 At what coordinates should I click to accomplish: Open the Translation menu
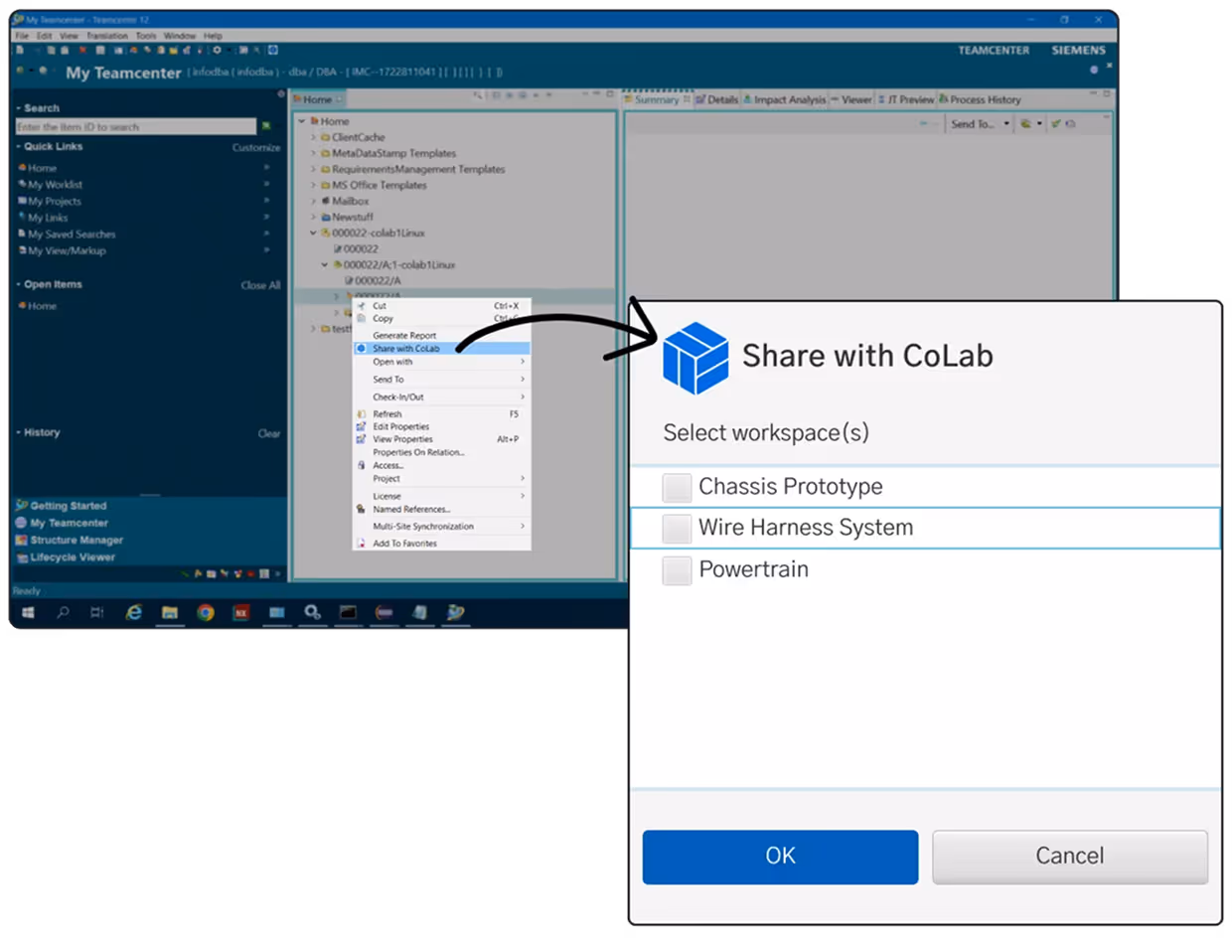106,36
